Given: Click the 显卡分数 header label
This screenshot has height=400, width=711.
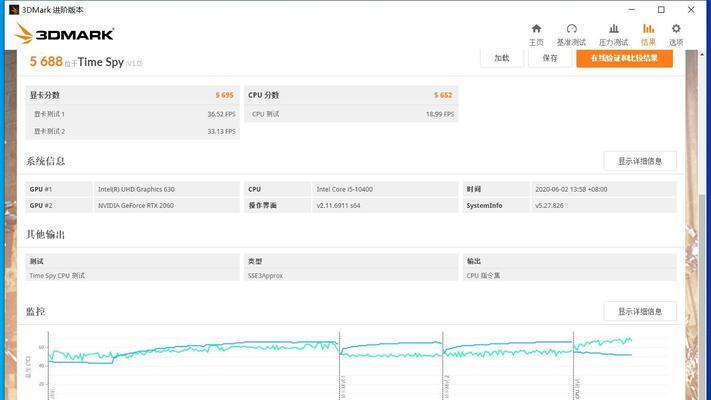Looking at the screenshot, I should pos(44,95).
